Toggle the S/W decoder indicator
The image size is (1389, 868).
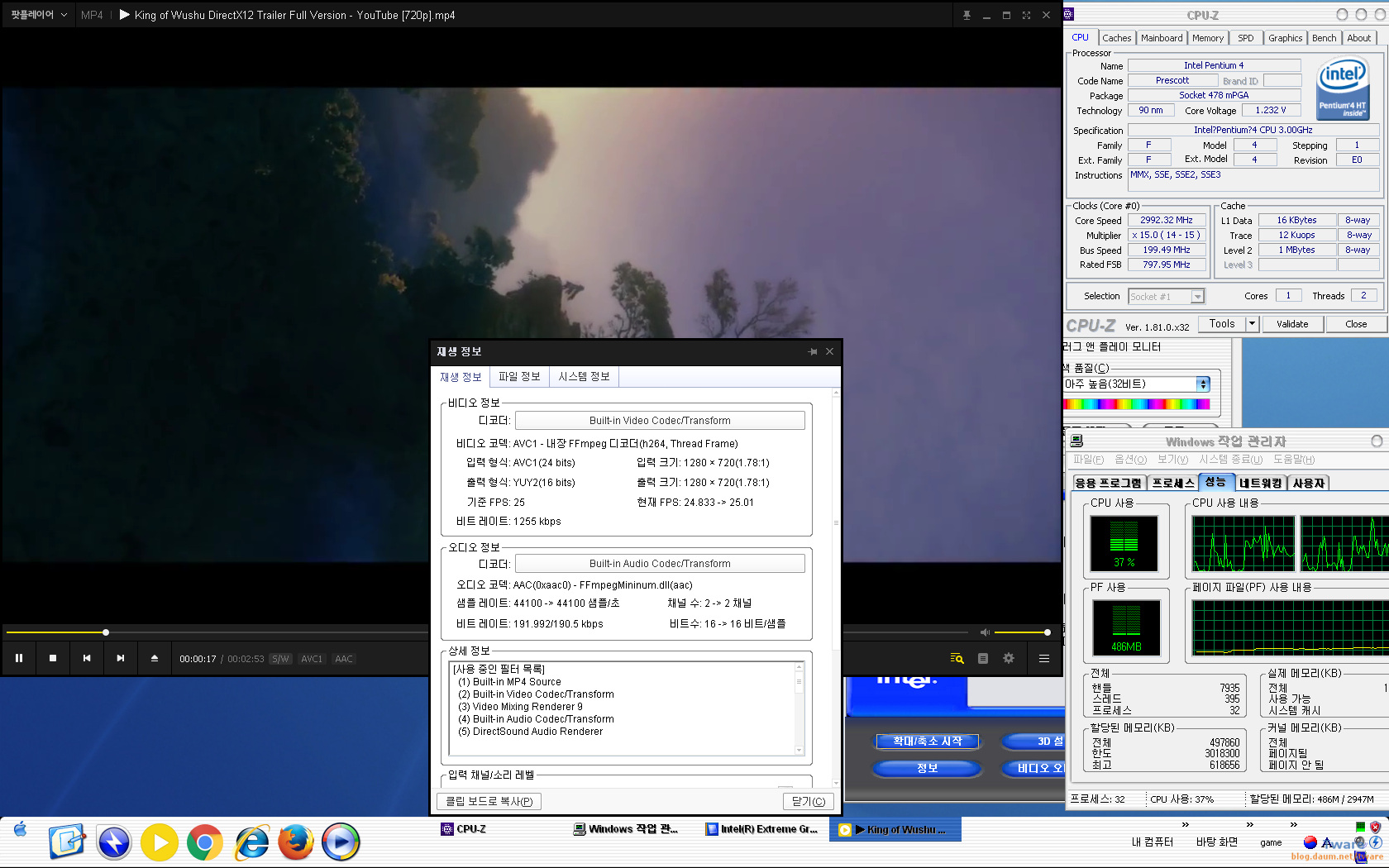click(x=281, y=659)
